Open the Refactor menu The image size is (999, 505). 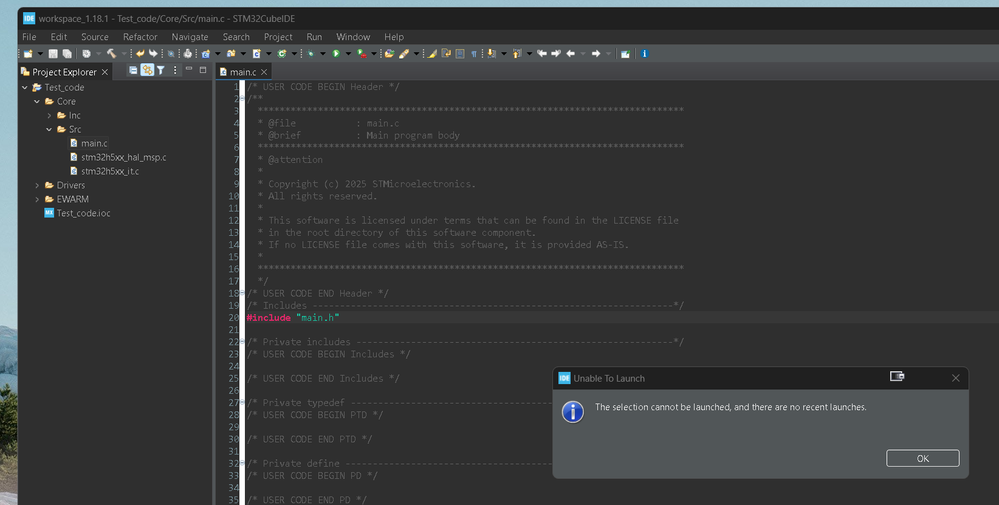[x=140, y=37]
